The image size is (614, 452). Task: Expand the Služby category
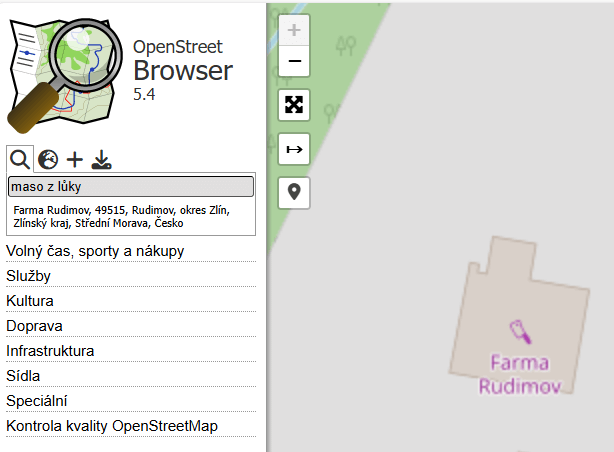pyautogui.click(x=29, y=276)
